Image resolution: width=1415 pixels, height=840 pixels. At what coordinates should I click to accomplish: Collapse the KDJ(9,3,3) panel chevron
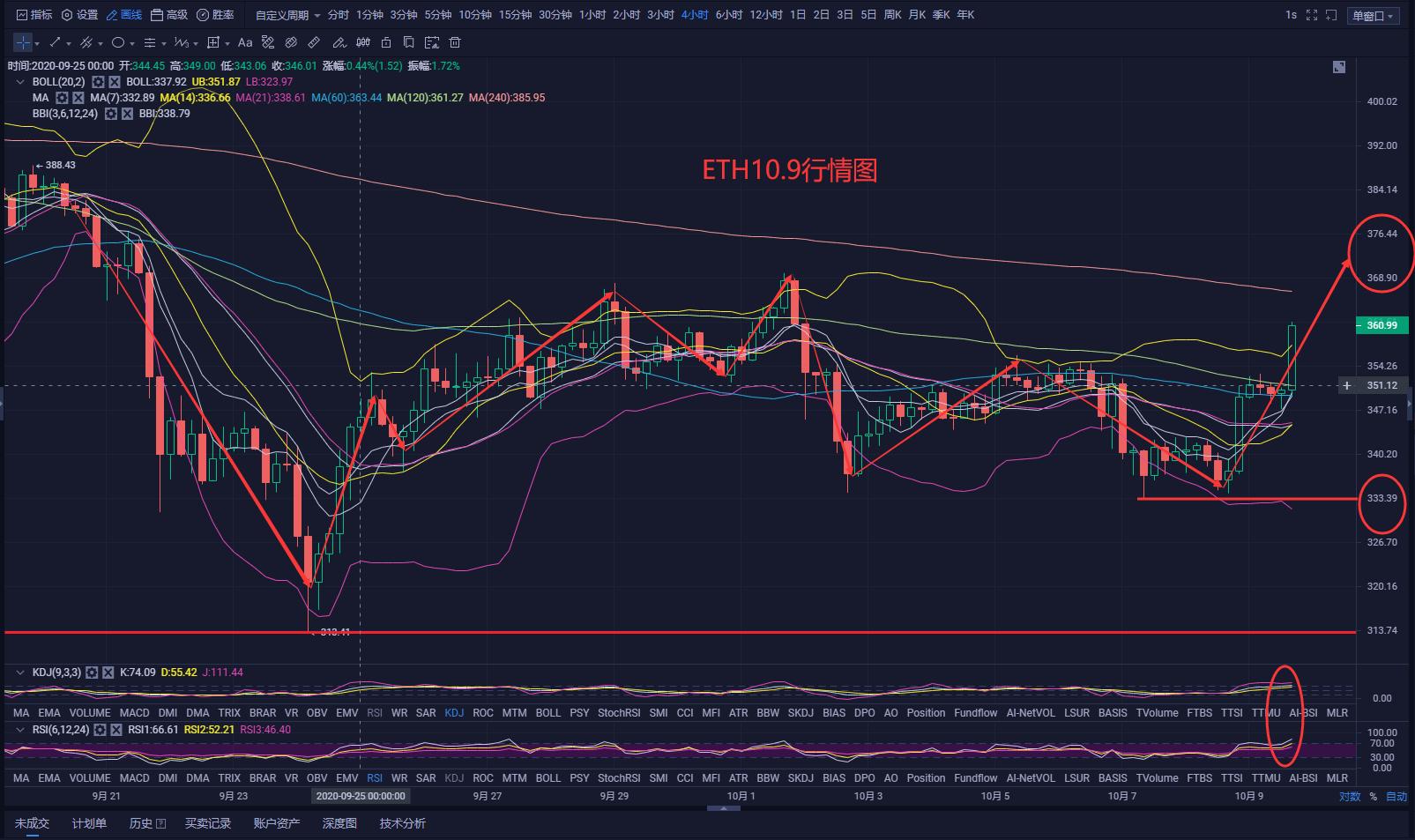19,673
